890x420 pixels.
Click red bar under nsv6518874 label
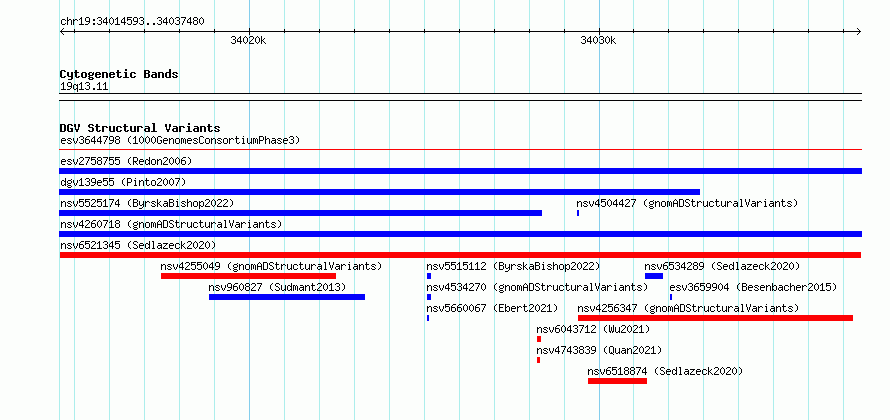618,381
